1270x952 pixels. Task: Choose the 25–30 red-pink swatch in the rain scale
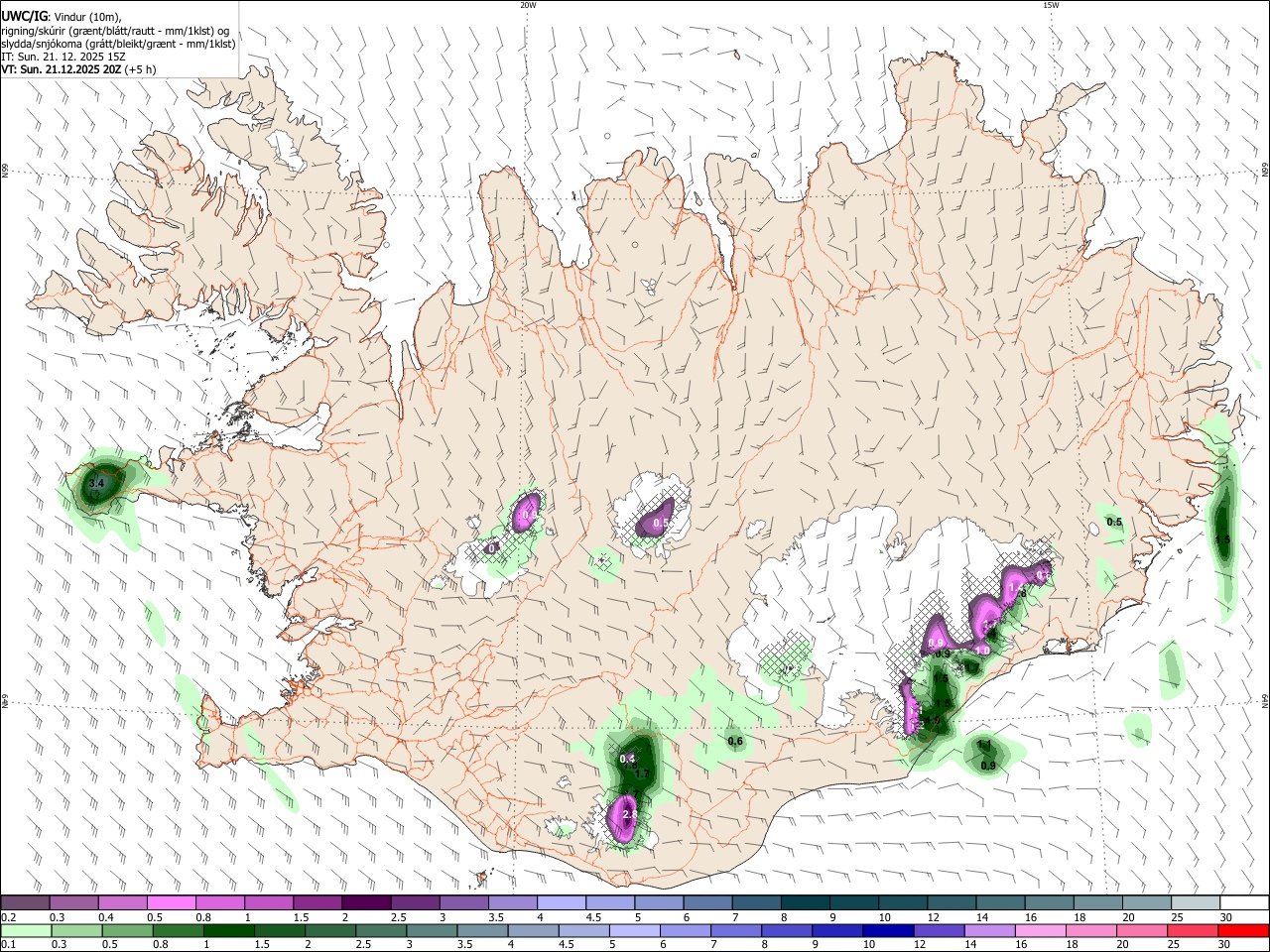pos(1195,930)
